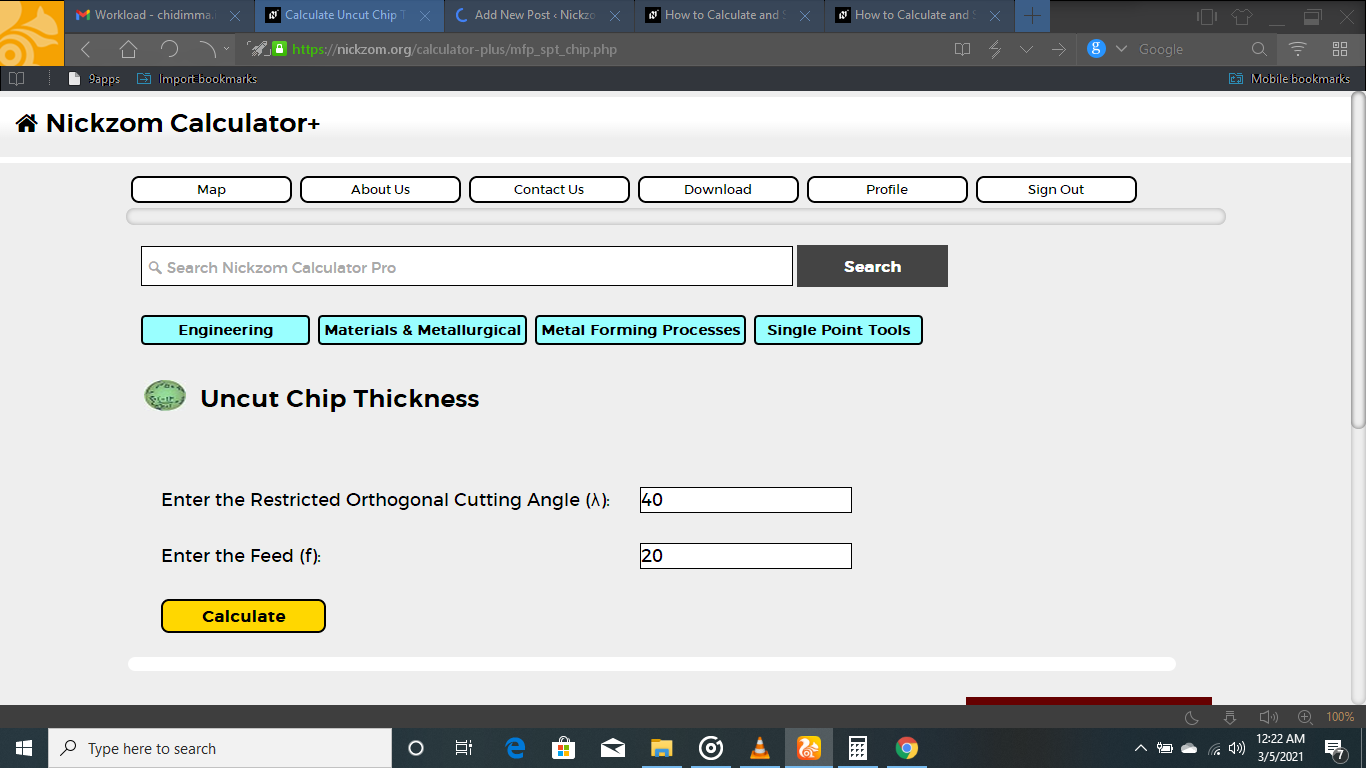Image resolution: width=1366 pixels, height=768 pixels.
Task: Click the zoom magnifier in status bar
Action: click(1305, 717)
